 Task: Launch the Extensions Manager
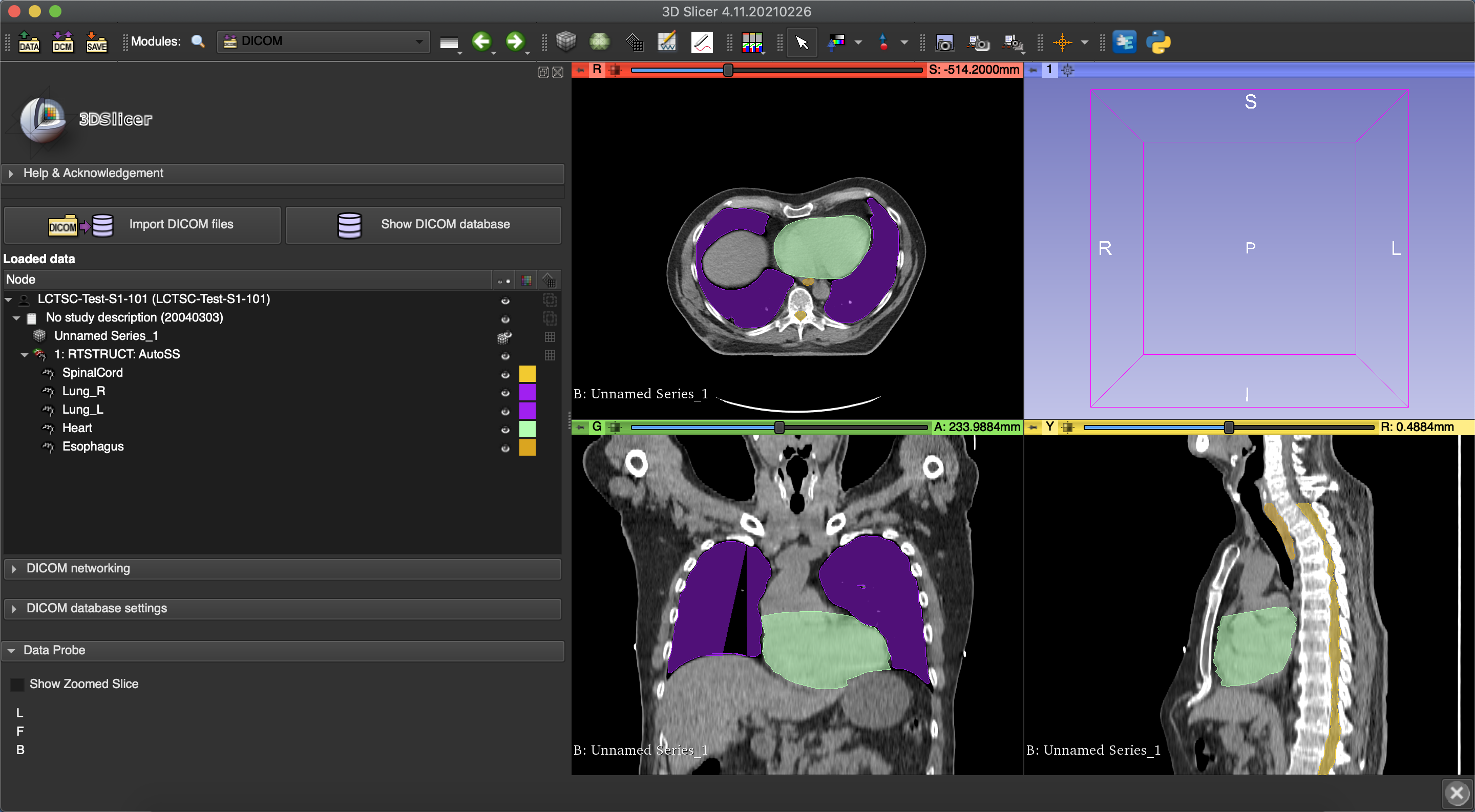(x=1124, y=42)
